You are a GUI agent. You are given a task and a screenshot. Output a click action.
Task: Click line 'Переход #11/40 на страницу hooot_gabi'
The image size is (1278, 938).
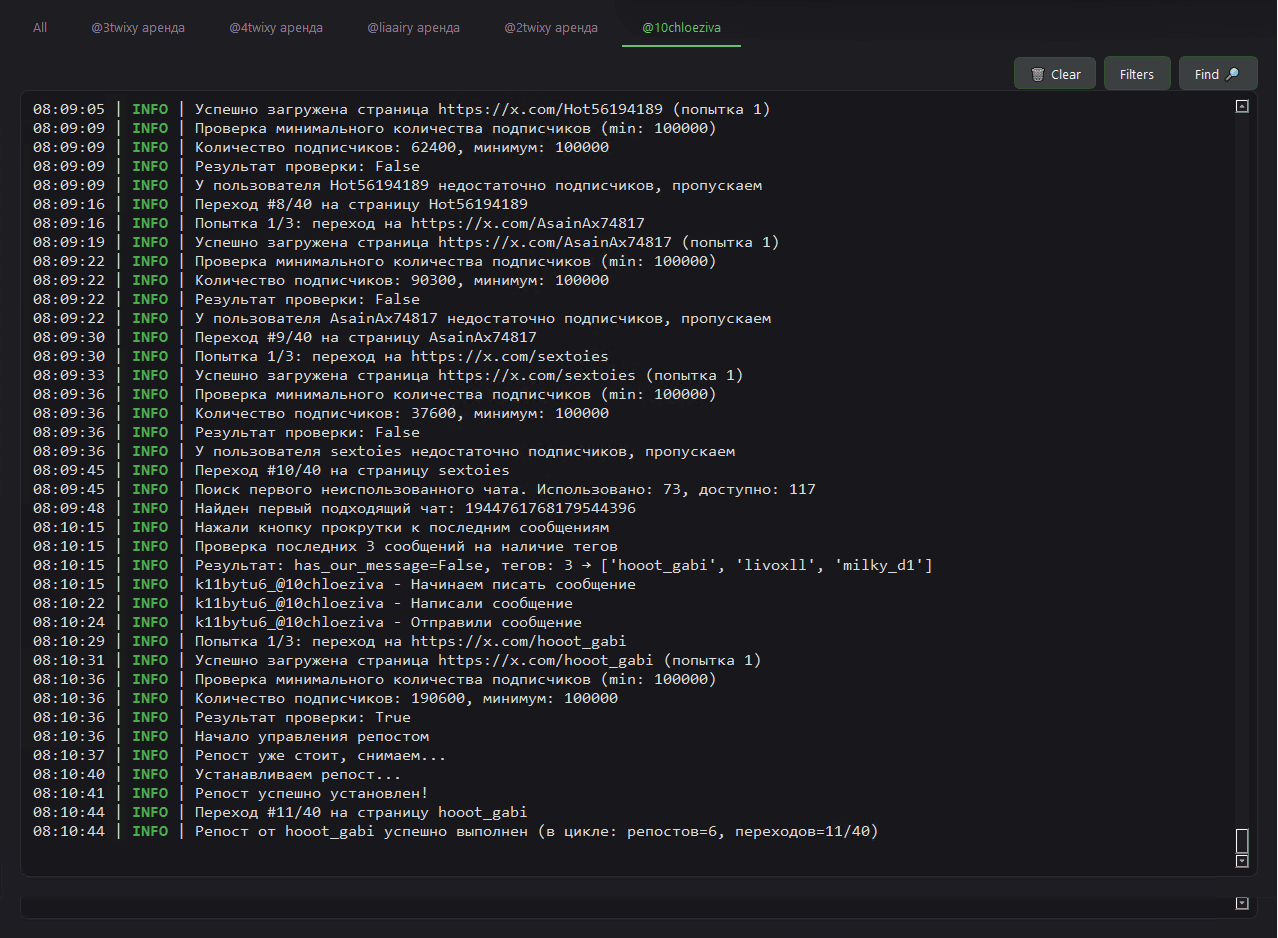(x=280, y=812)
